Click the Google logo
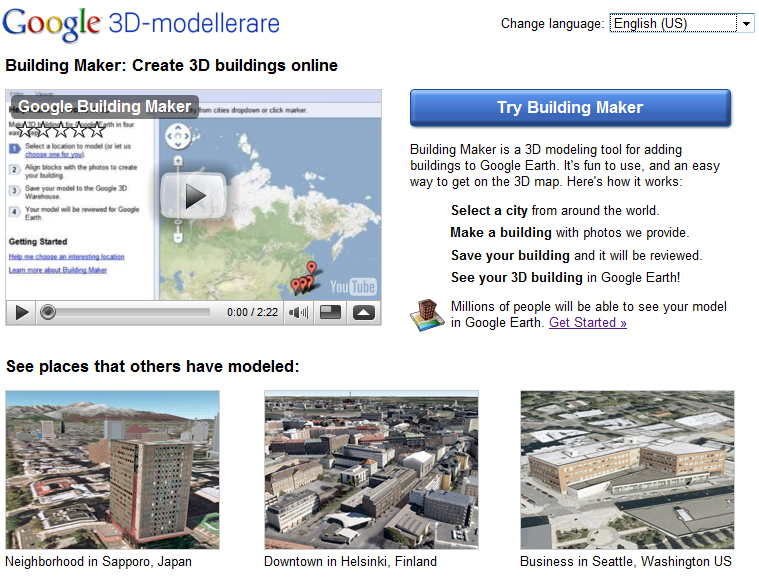The height and width of the screenshot is (583, 759). click(52, 24)
